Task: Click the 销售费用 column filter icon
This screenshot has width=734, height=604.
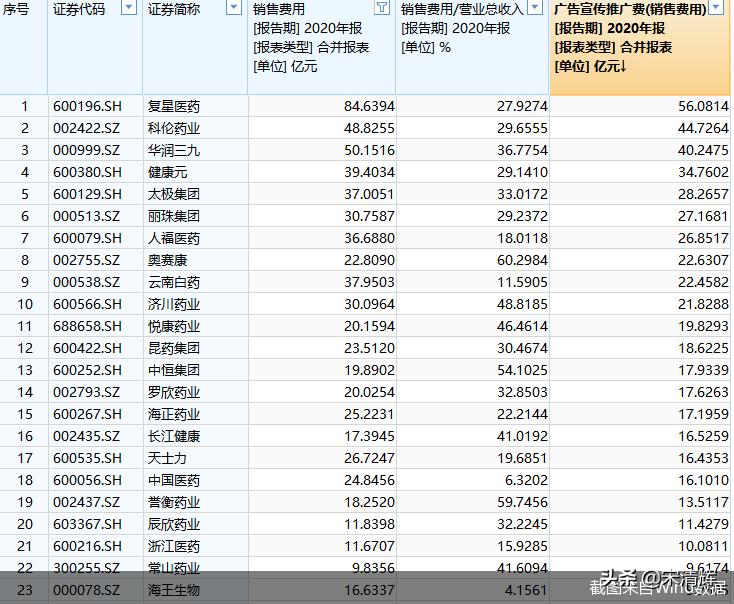Action: [382, 7]
